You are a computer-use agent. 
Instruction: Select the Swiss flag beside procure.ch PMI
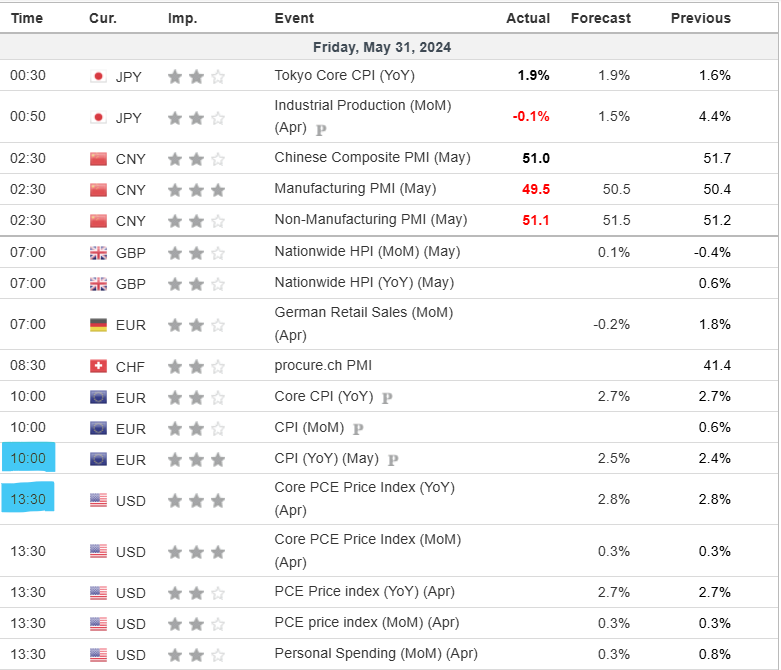98,367
